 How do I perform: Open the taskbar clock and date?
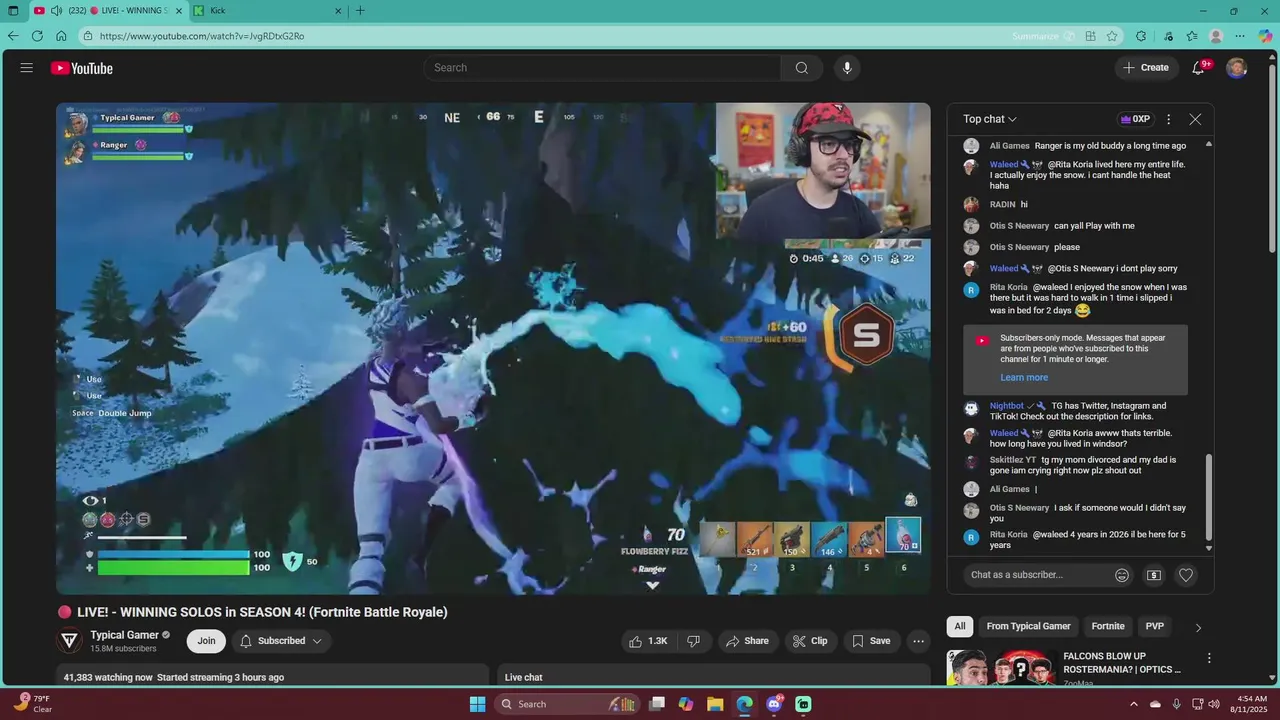click(x=1252, y=704)
